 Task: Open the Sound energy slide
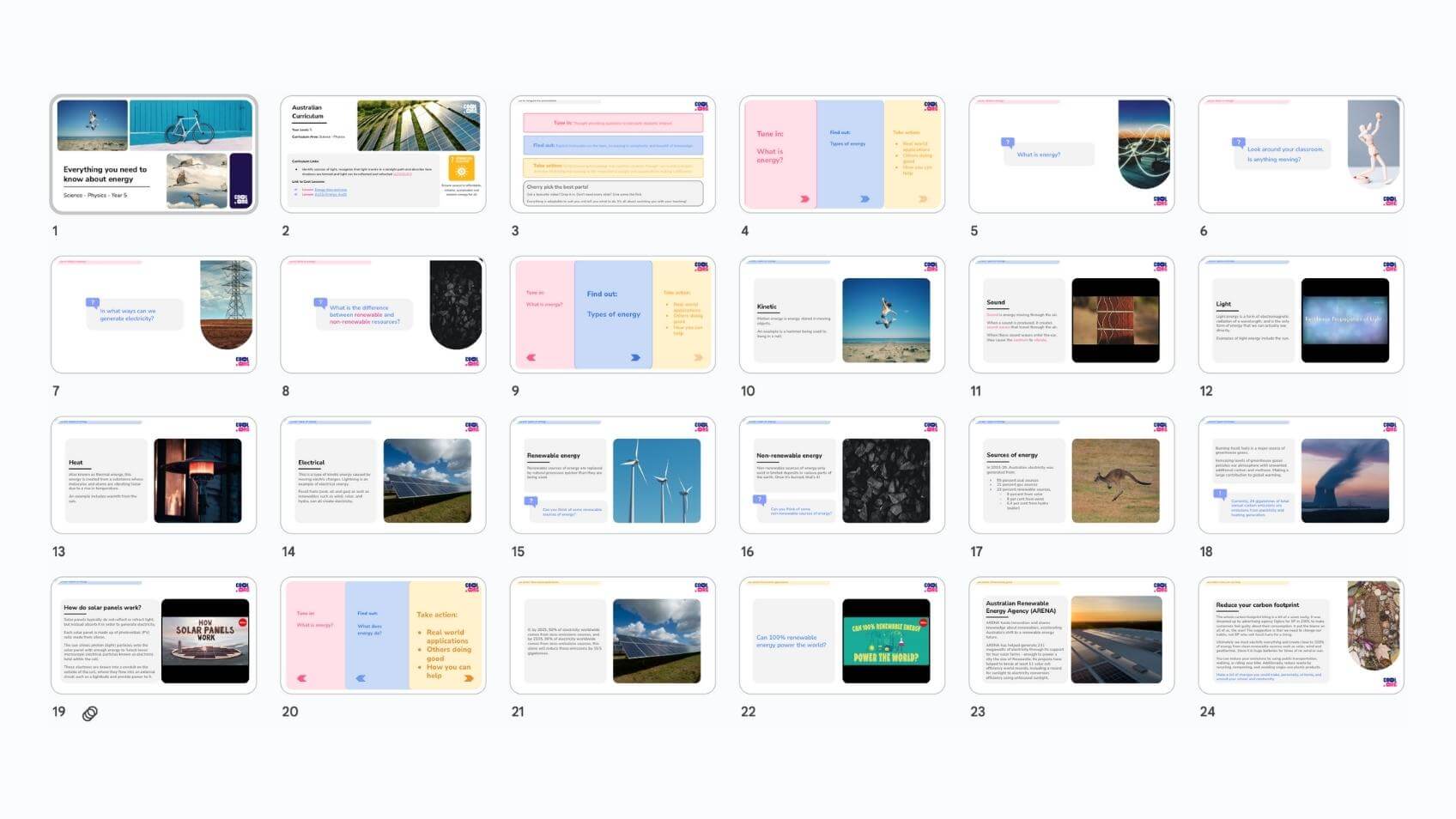(x=1071, y=315)
